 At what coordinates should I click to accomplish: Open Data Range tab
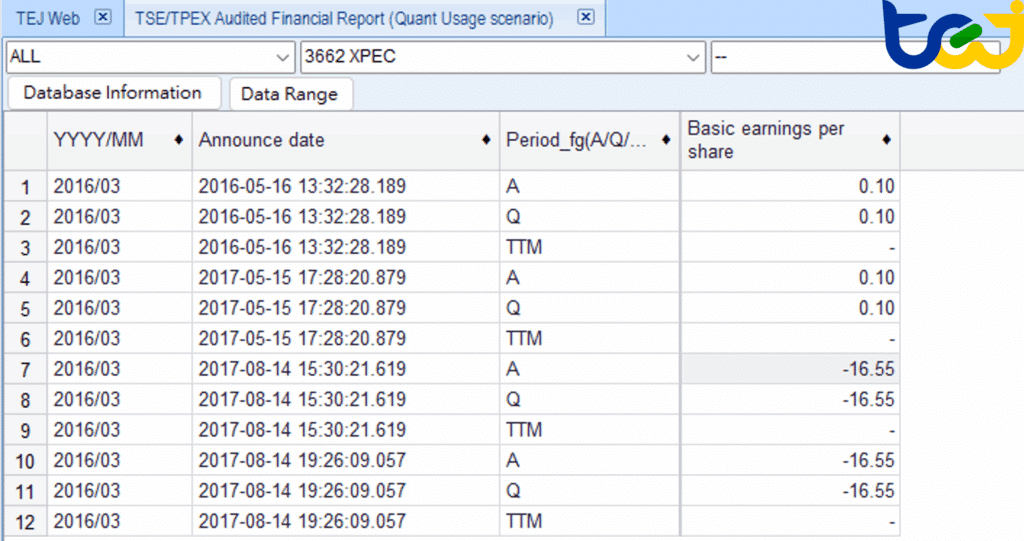pos(290,94)
